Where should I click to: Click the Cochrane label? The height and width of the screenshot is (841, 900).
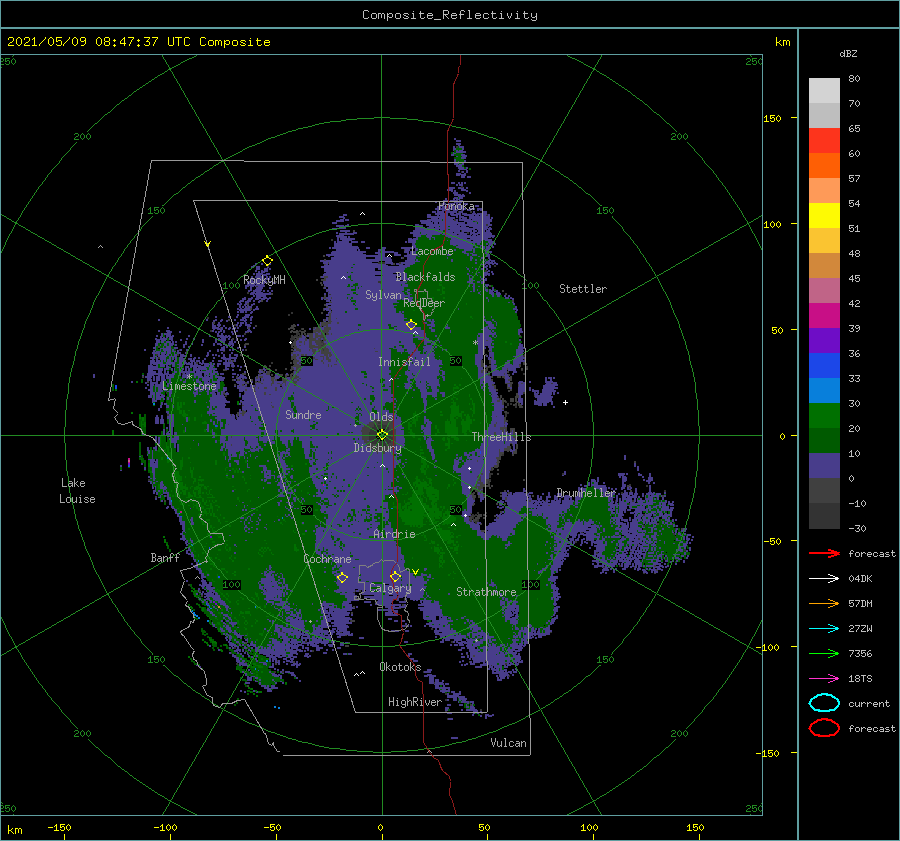click(327, 559)
